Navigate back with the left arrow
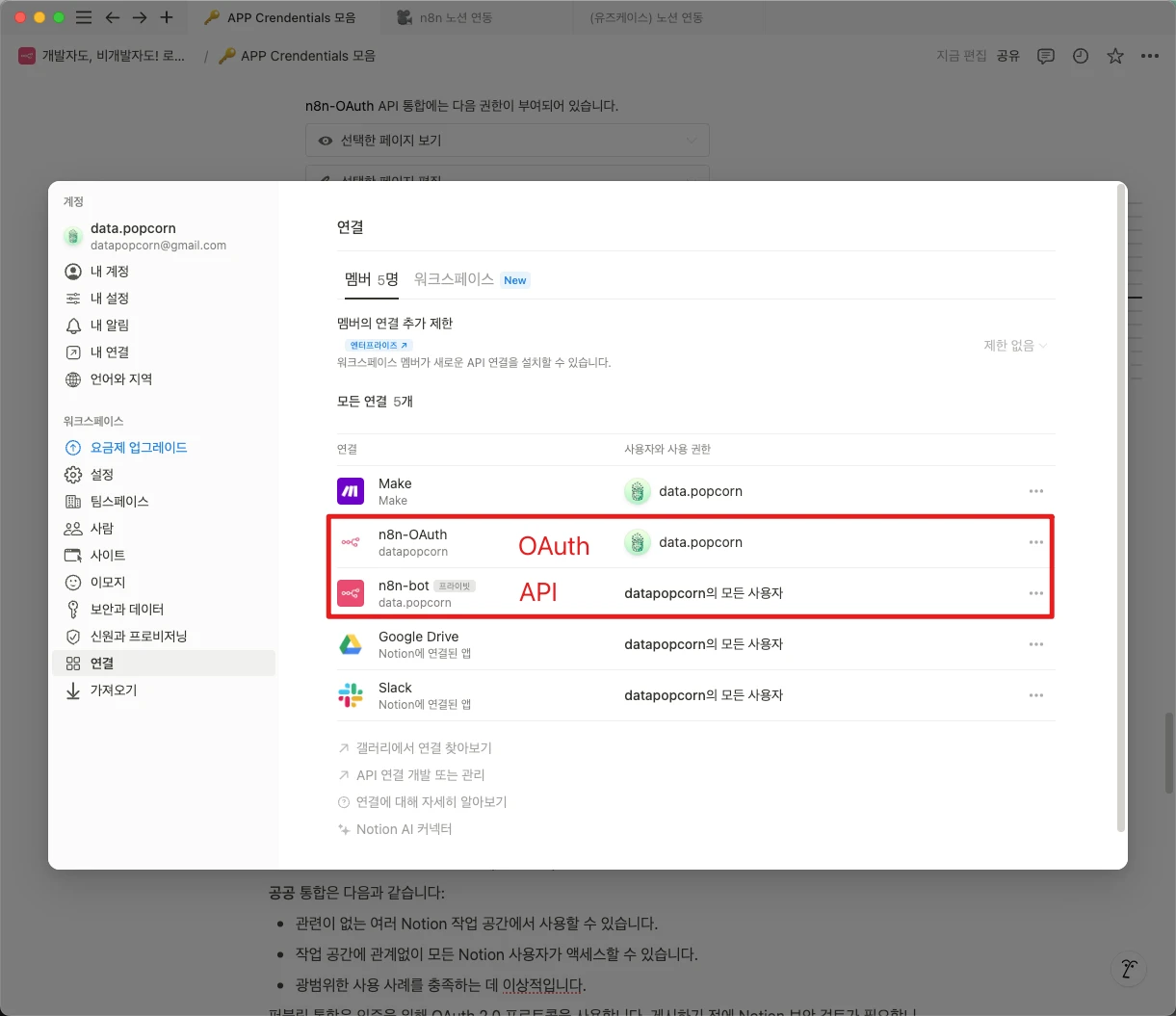Viewport: 1176px width, 1016px height. (x=113, y=17)
